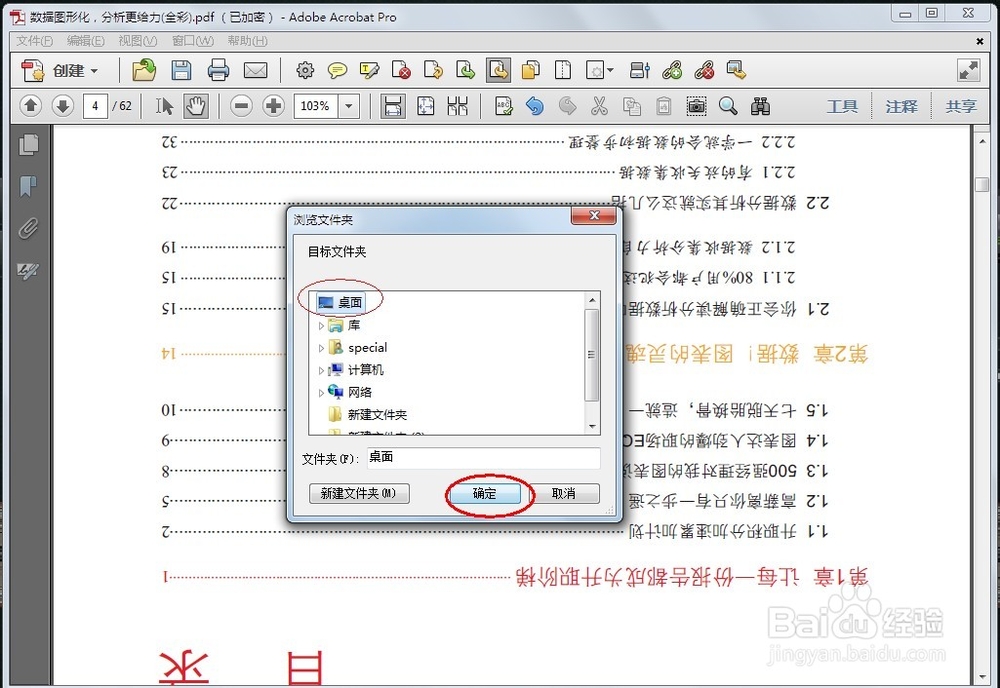Click the link chain add icon
Viewport: 1000px width, 688px height.
(672, 70)
